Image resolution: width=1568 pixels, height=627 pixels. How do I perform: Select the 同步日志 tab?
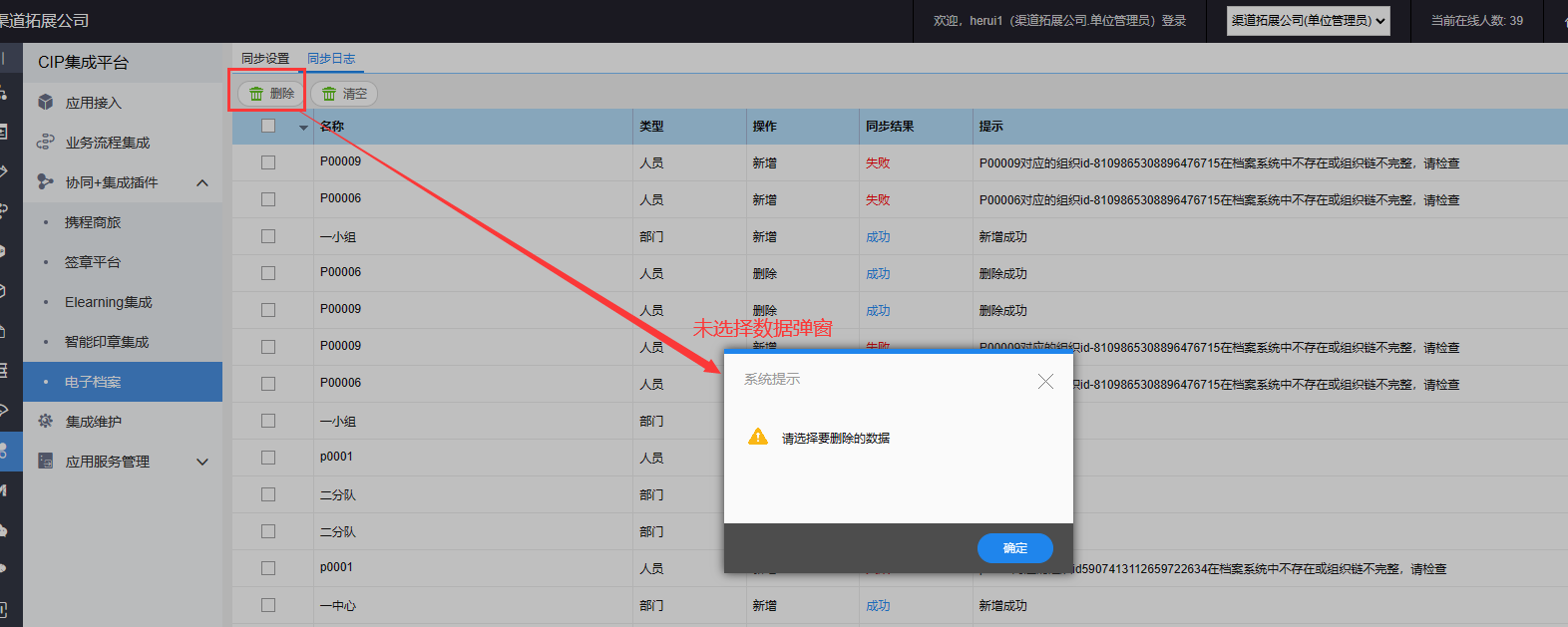pos(331,59)
